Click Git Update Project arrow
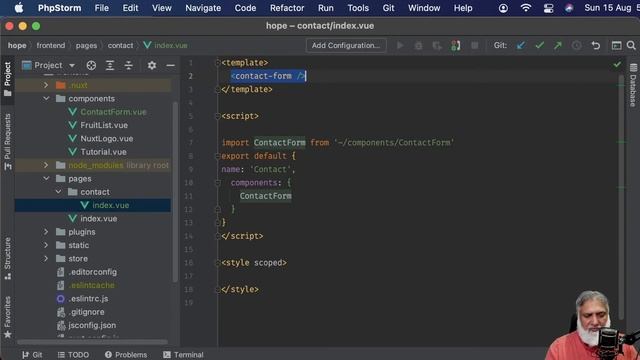Image resolution: width=640 pixels, height=360 pixels. pyautogui.click(x=521, y=45)
